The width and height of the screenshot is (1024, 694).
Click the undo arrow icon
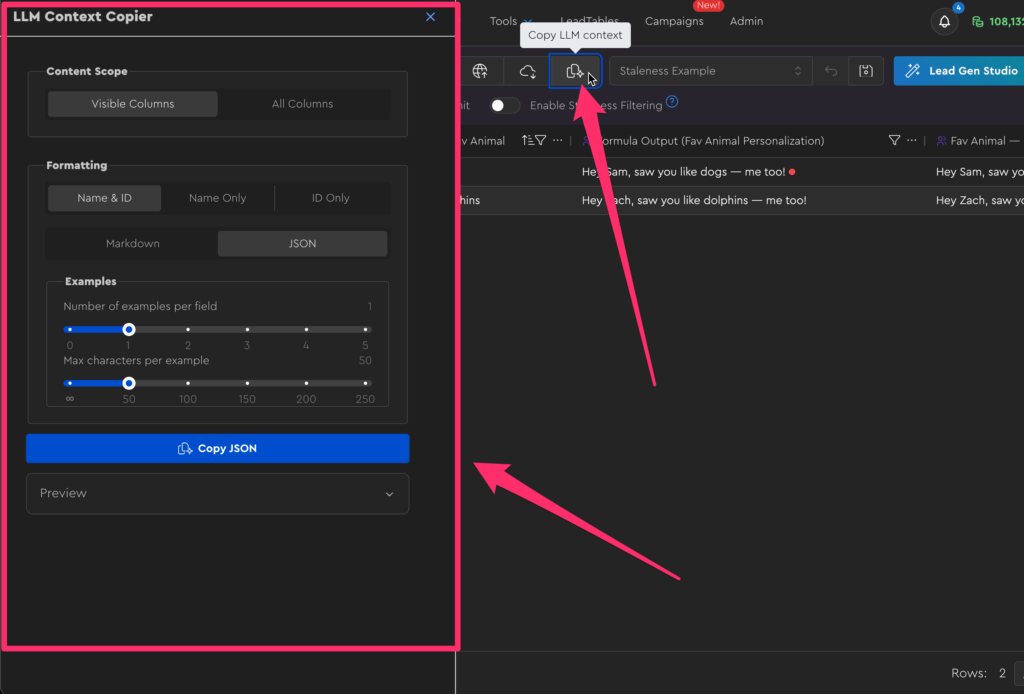[830, 71]
